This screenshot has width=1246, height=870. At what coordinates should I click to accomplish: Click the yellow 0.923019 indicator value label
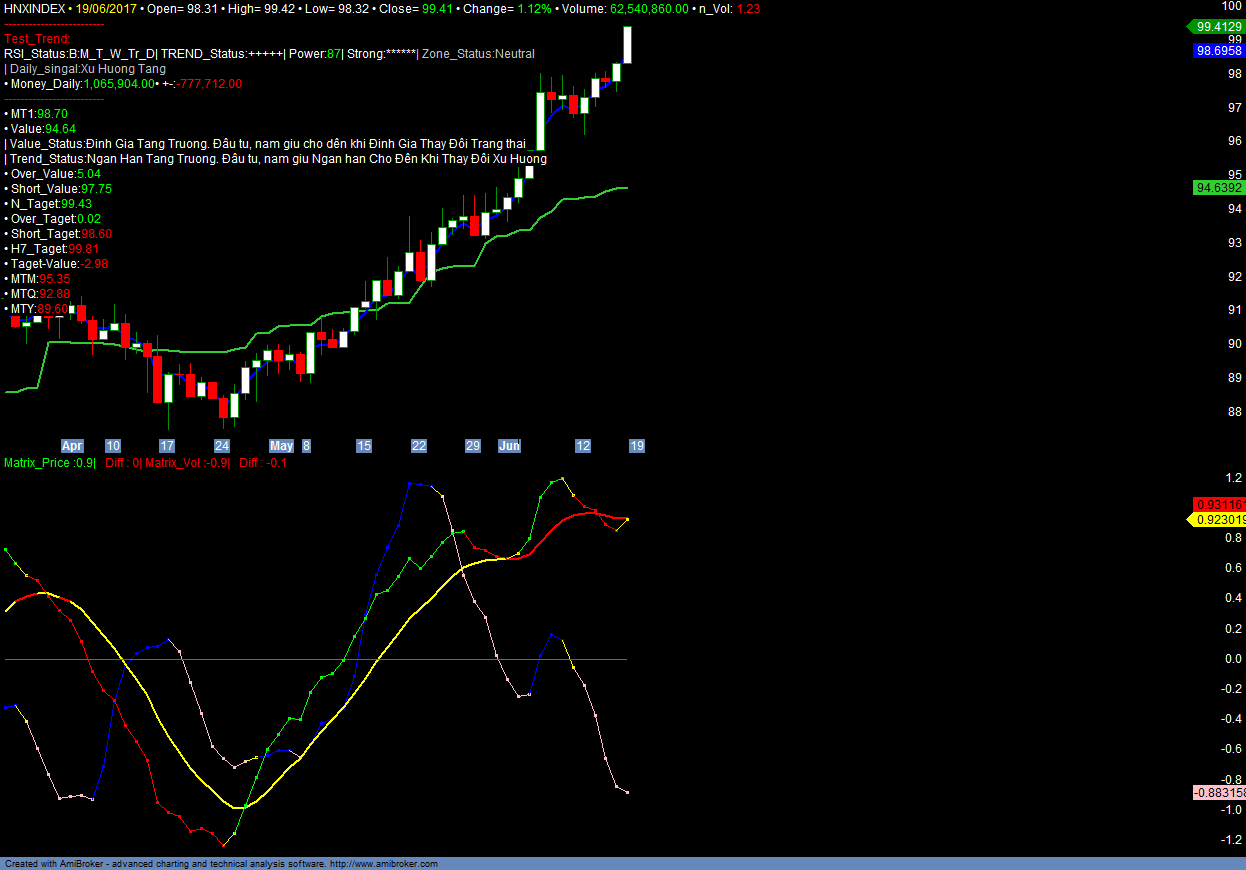1218,520
